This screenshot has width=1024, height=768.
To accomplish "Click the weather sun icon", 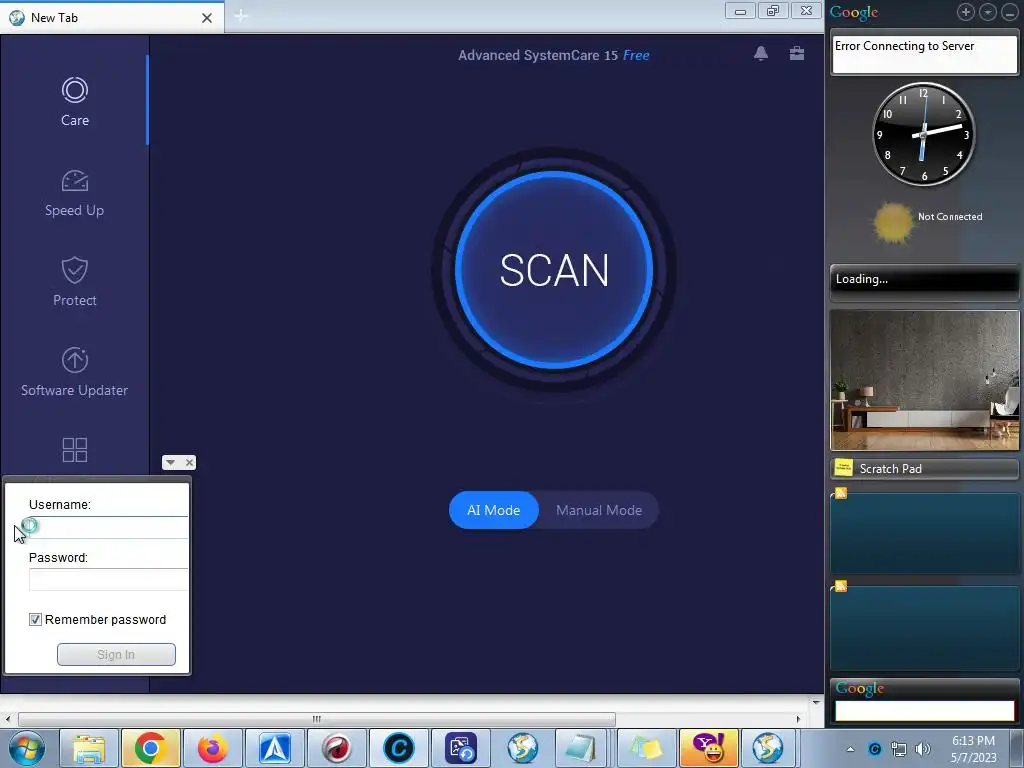I will (x=893, y=223).
